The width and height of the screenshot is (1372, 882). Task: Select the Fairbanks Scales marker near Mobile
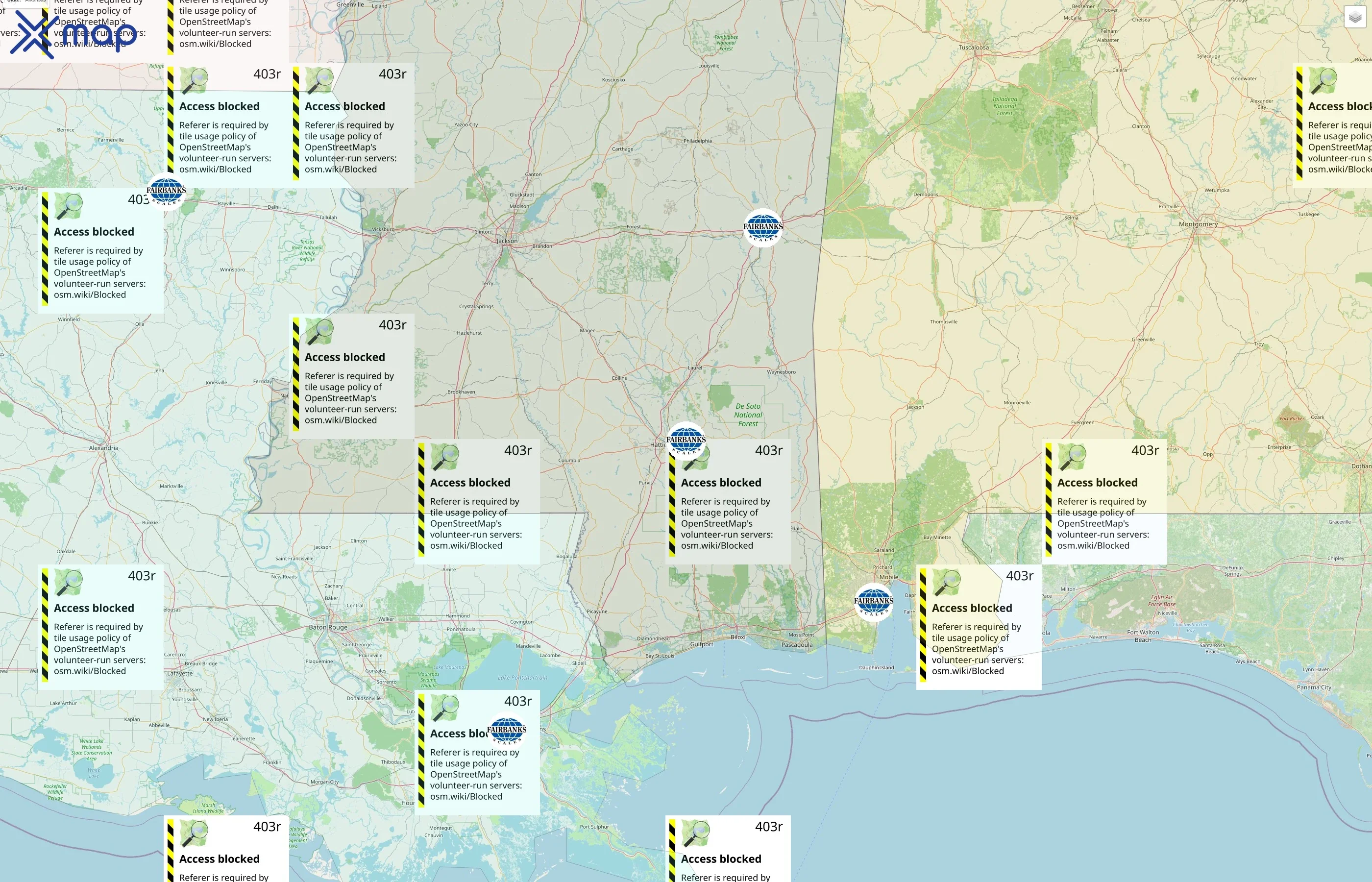(x=874, y=603)
